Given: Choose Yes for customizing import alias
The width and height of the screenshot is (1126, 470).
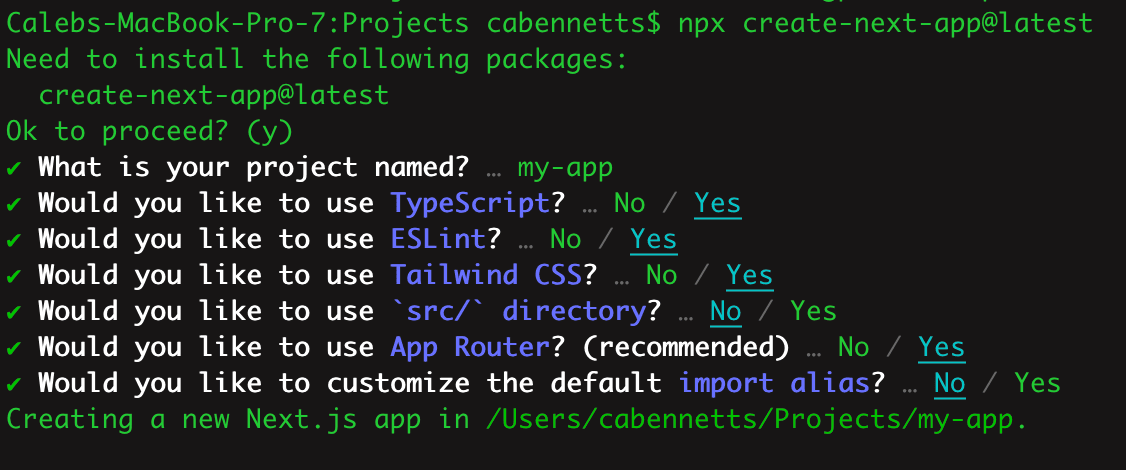Looking at the screenshot, I should pyautogui.click(x=1038, y=383).
